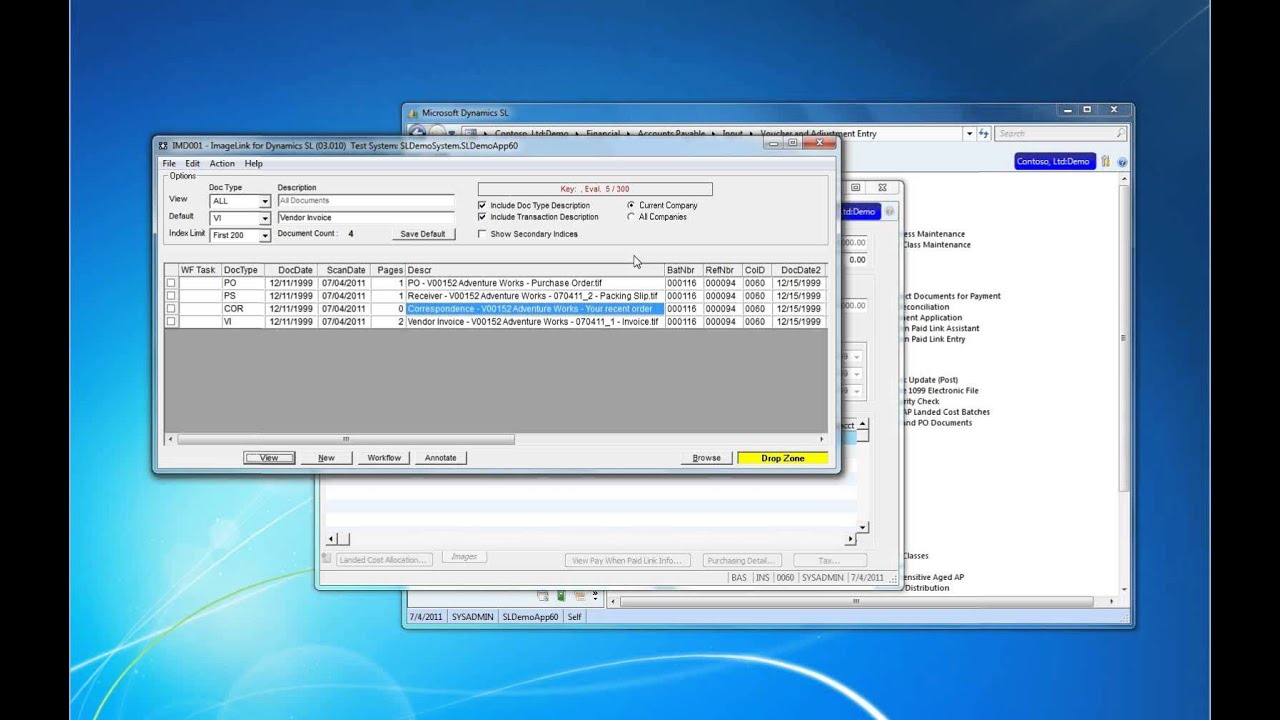The width and height of the screenshot is (1280, 720).
Task: Open the File menu in ImageLink
Action: 169,164
